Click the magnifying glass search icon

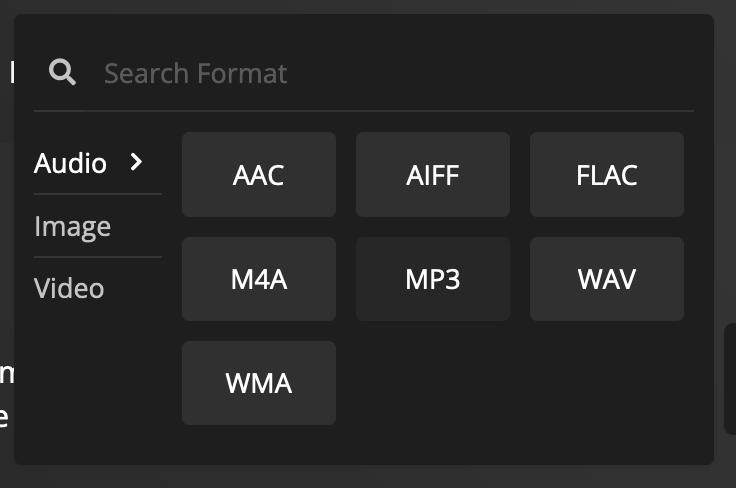click(x=62, y=72)
